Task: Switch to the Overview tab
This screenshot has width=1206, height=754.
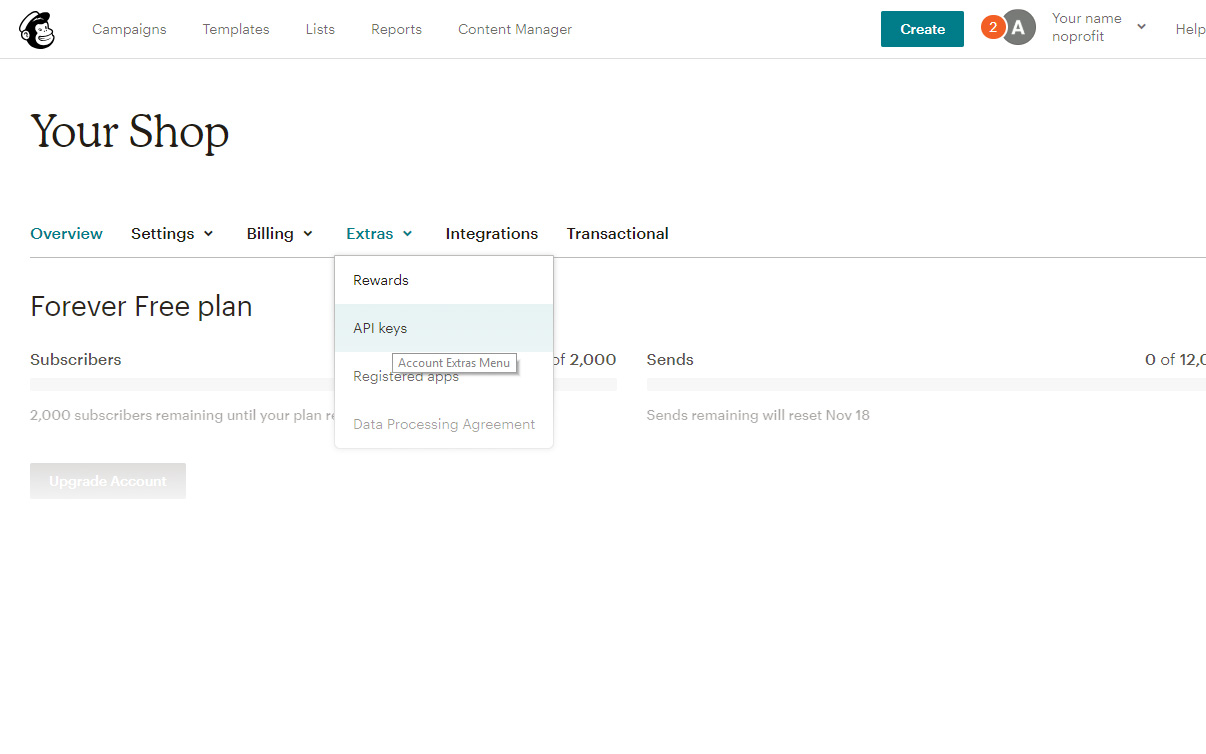Action: (66, 234)
